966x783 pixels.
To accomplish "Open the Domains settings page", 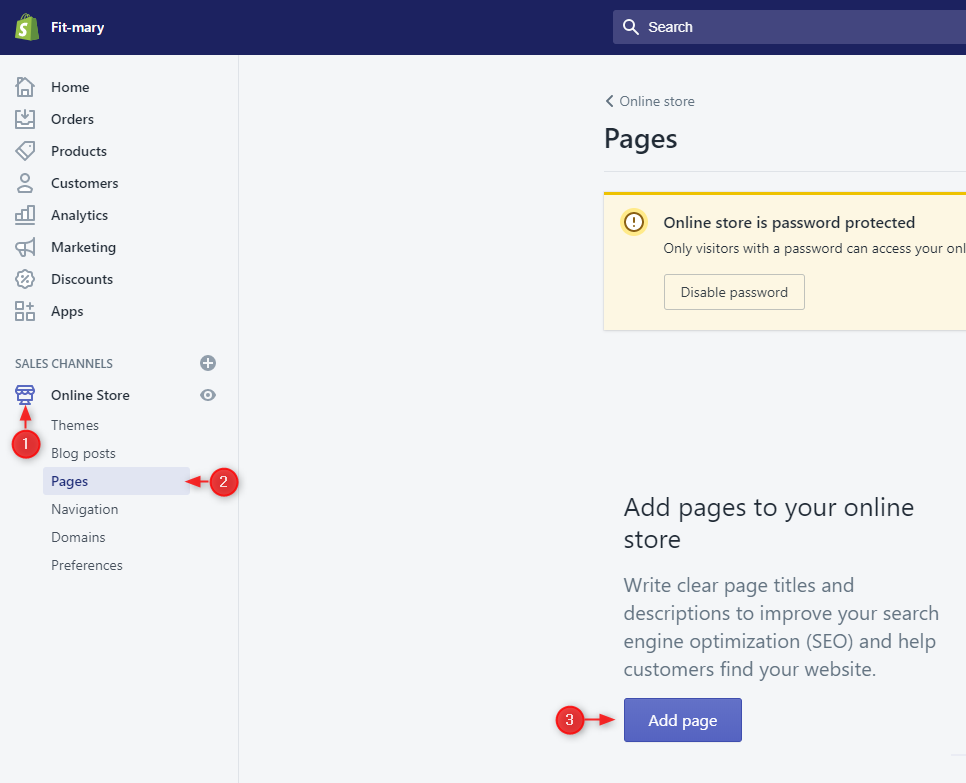I will [x=78, y=537].
